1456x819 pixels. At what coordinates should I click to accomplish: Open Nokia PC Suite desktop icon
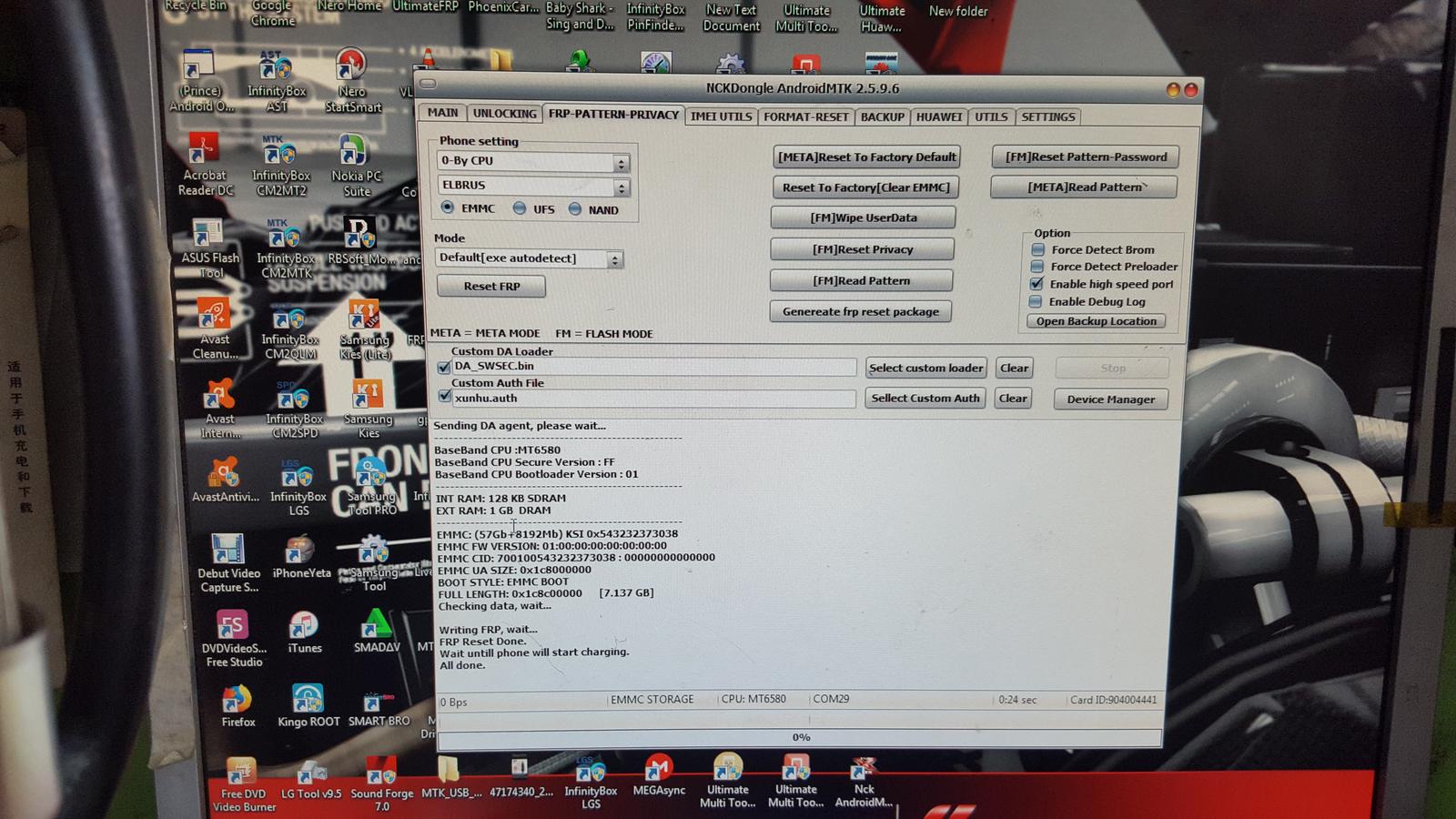click(356, 166)
